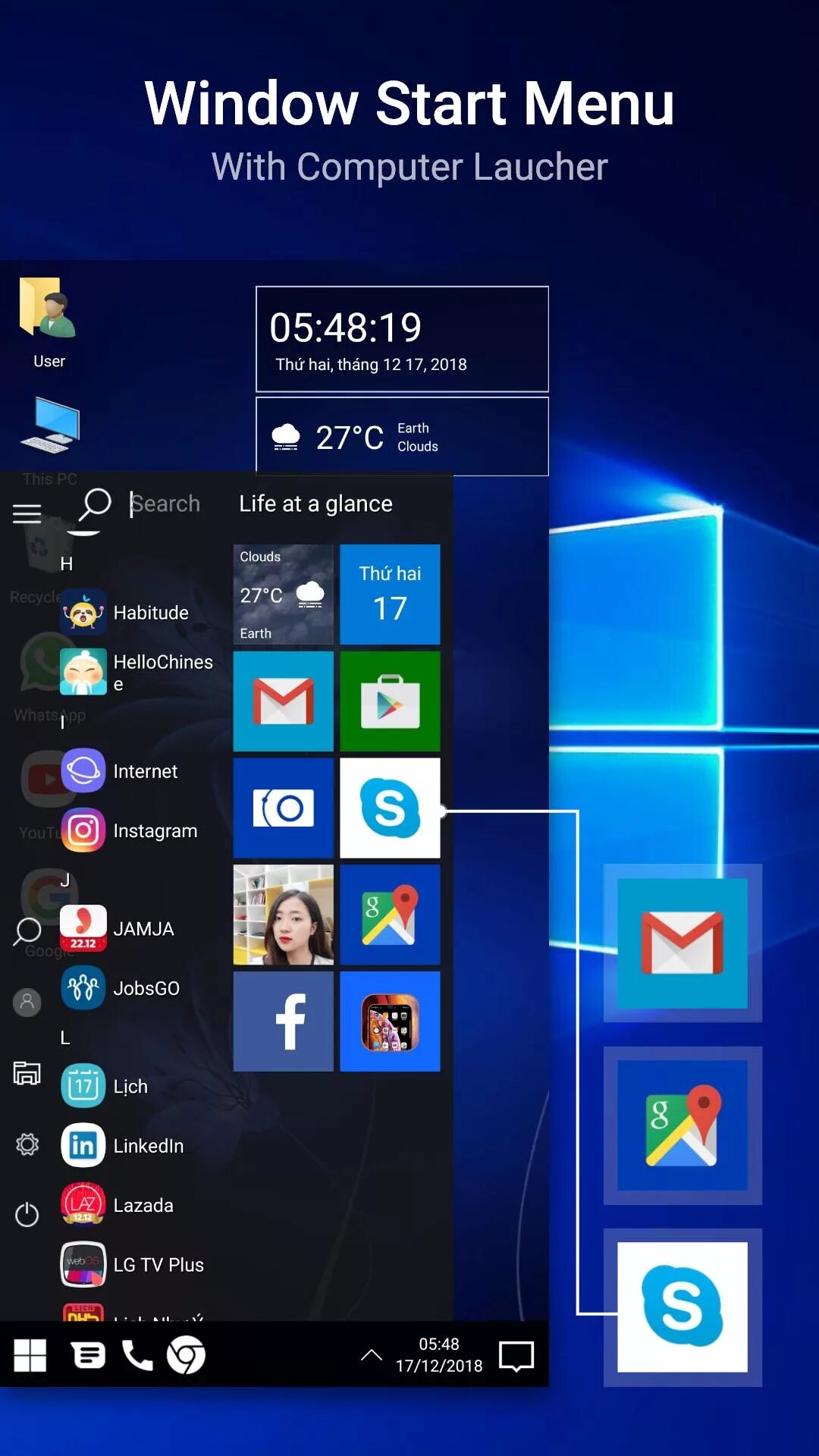Open the phone dialer on taskbar

click(137, 1355)
